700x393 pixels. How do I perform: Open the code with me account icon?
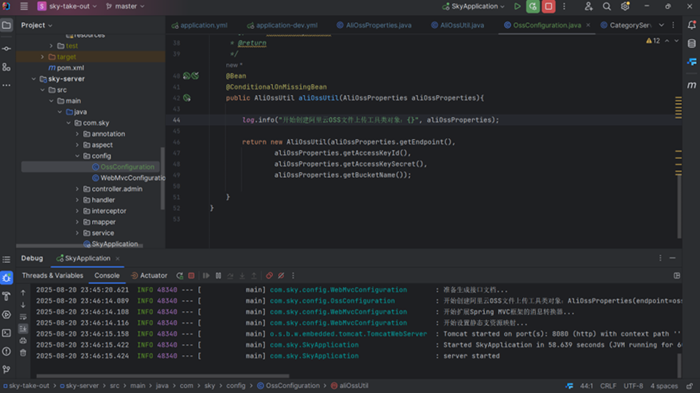(x=588, y=6)
